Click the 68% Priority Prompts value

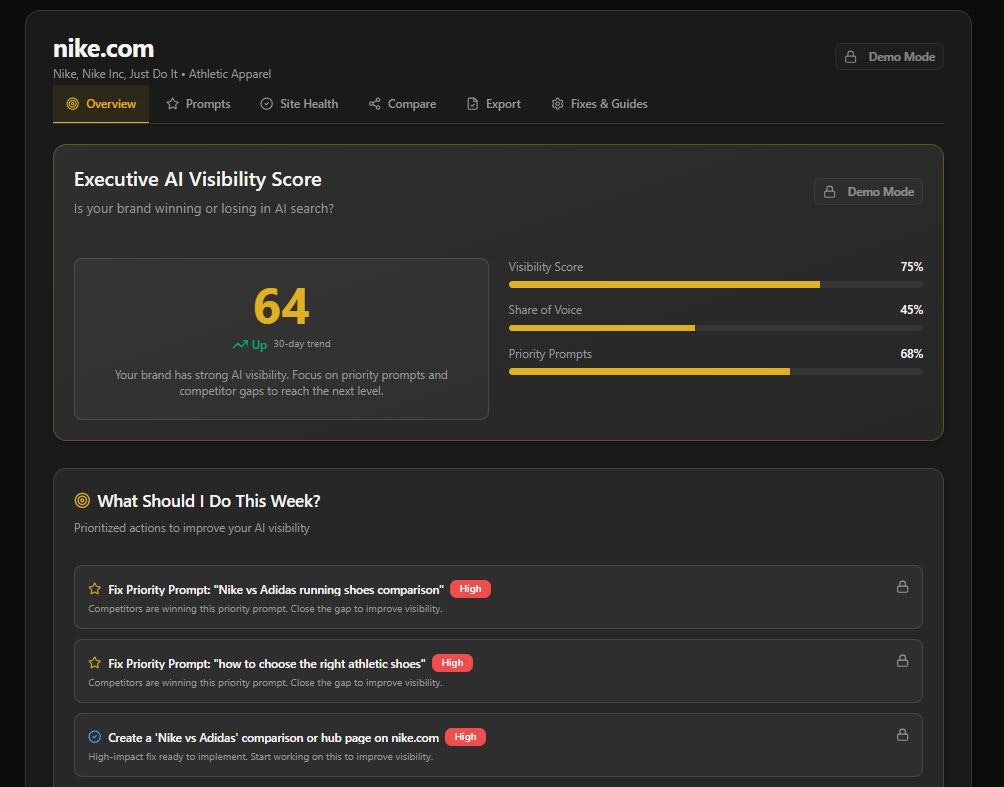click(x=912, y=353)
